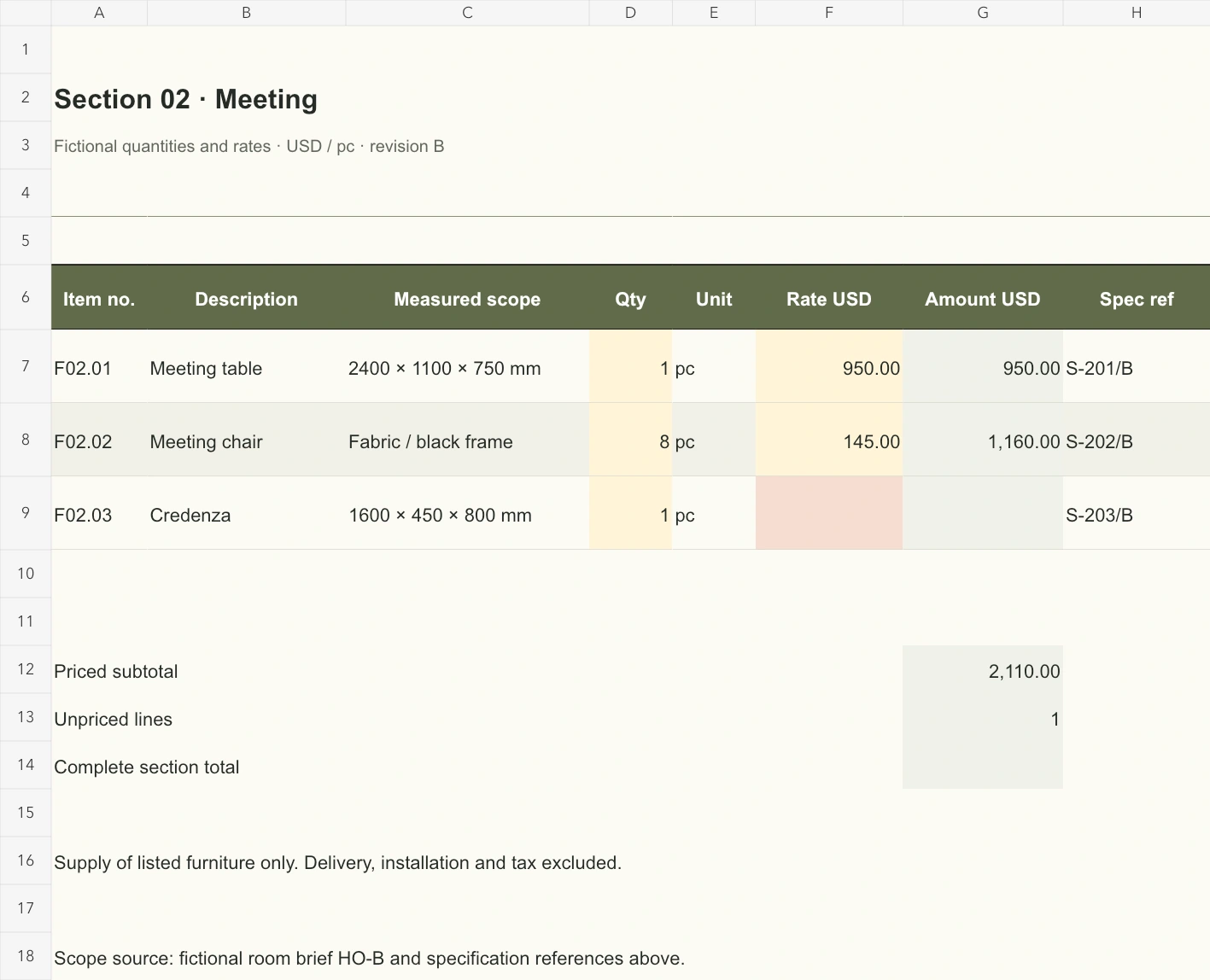Select row 2 header
Viewport: 1210px width, 980px height.
click(x=26, y=97)
